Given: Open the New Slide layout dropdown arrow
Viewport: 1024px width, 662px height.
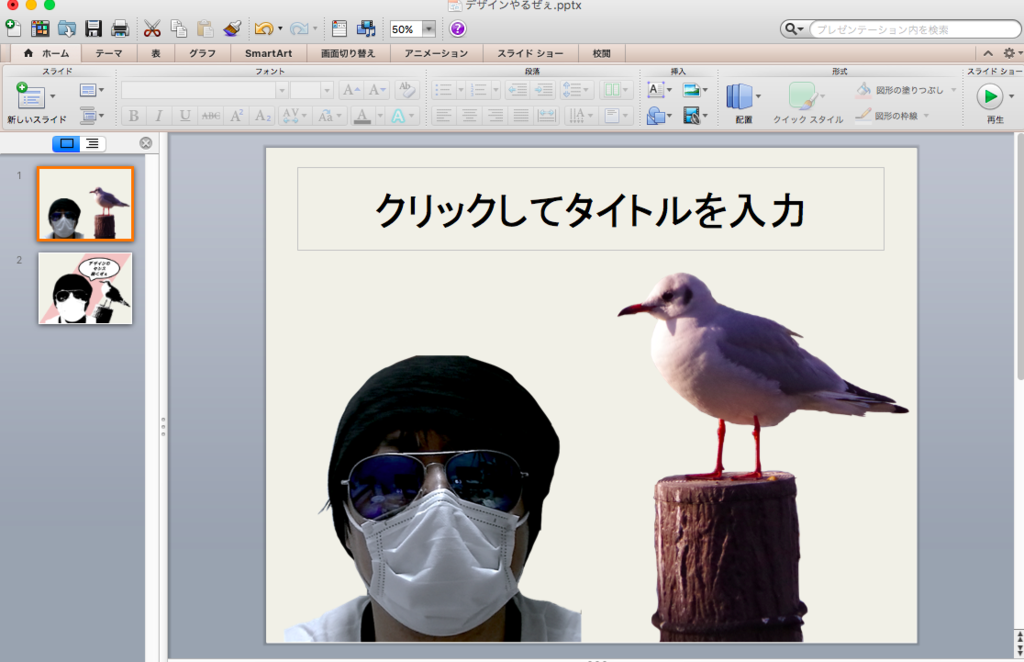Looking at the screenshot, I should [x=53, y=97].
